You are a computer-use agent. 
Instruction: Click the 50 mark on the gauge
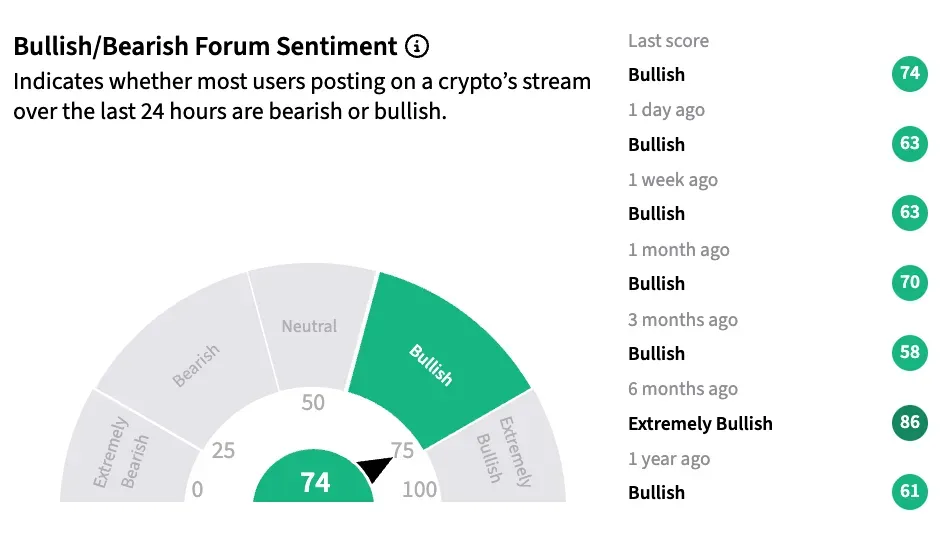coord(313,402)
